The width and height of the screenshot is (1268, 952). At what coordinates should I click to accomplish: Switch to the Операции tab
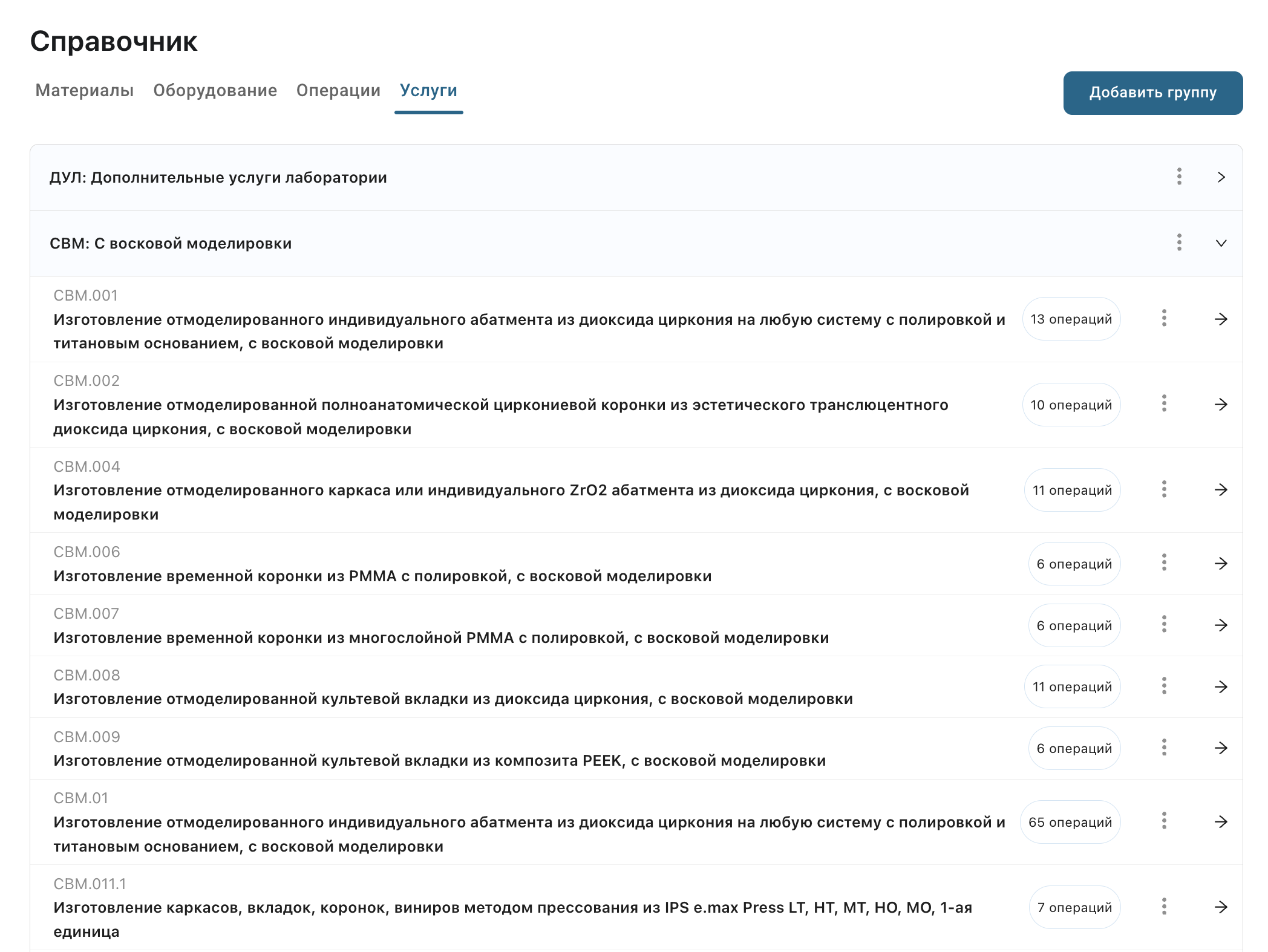coord(338,91)
